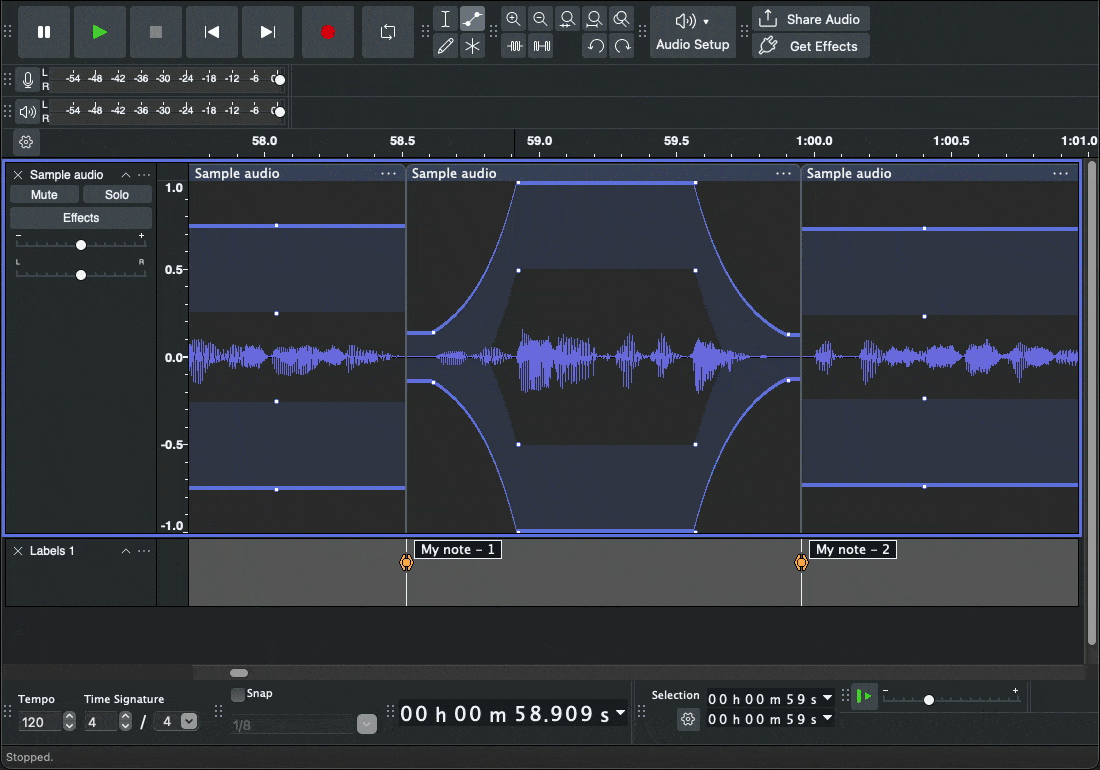Select the Envelope tool

[x=473, y=19]
